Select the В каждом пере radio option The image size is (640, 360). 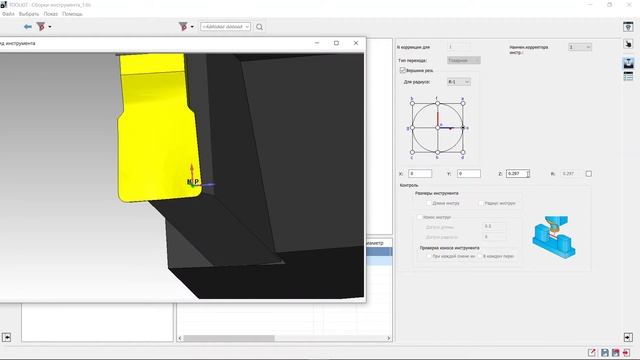(480, 256)
